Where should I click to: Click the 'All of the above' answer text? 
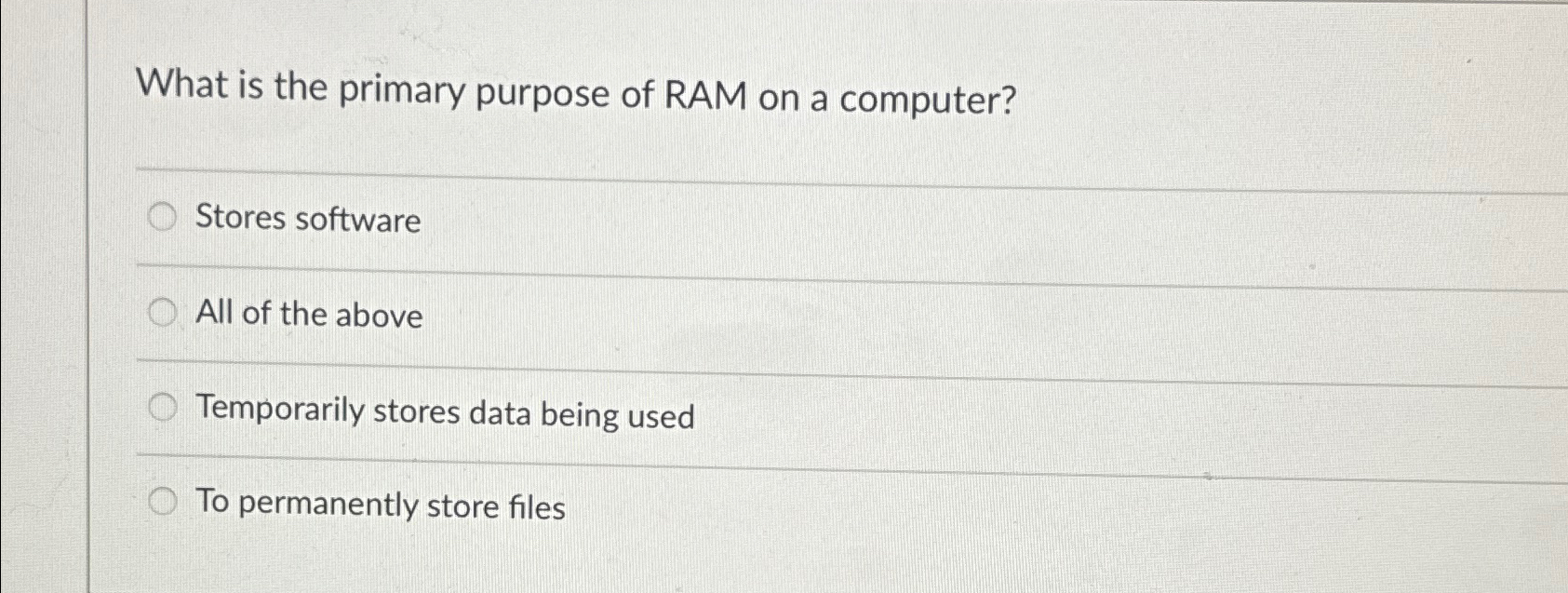(309, 316)
